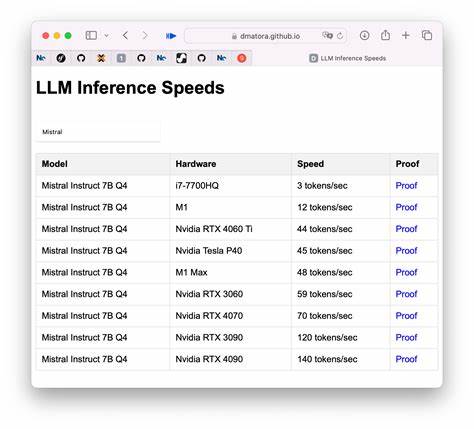Minimize the window with the yellow button

point(57,36)
